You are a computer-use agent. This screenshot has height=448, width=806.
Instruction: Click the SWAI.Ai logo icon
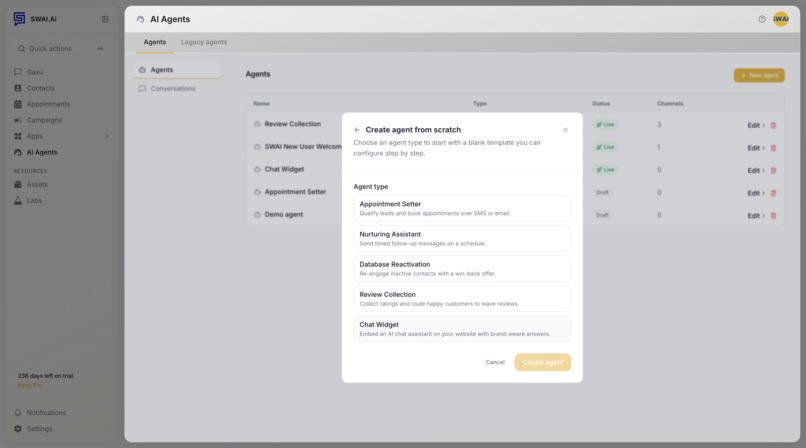click(x=20, y=19)
